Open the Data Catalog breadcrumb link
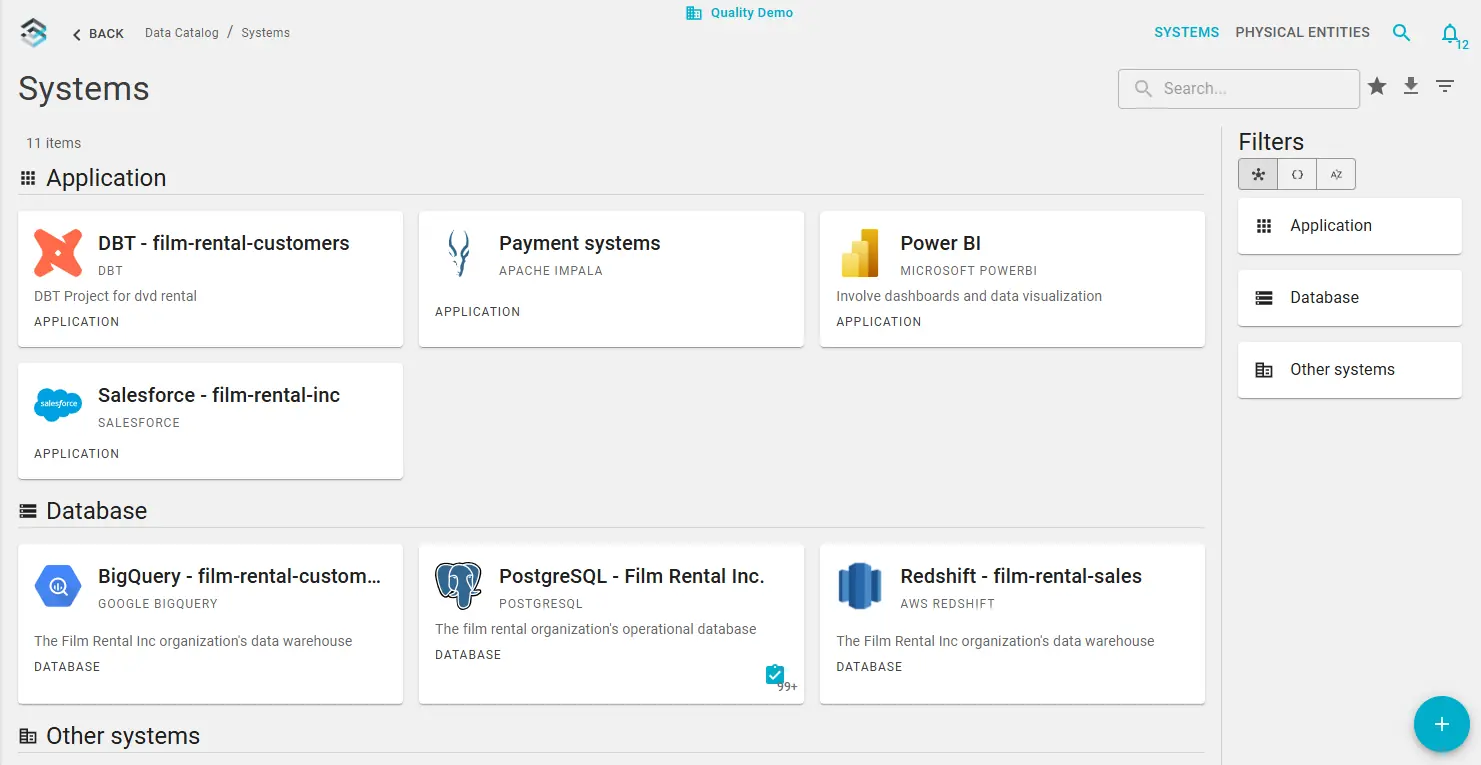Screen dimensions: 1481x765 point(181,32)
